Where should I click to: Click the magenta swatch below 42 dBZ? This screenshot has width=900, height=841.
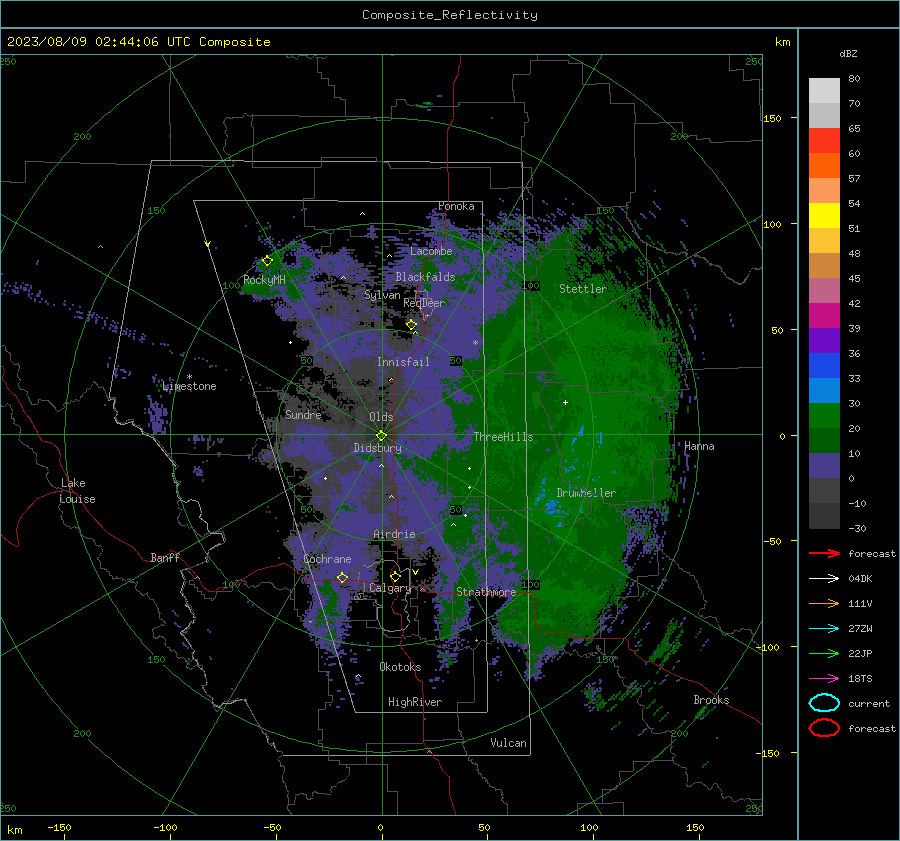824,316
